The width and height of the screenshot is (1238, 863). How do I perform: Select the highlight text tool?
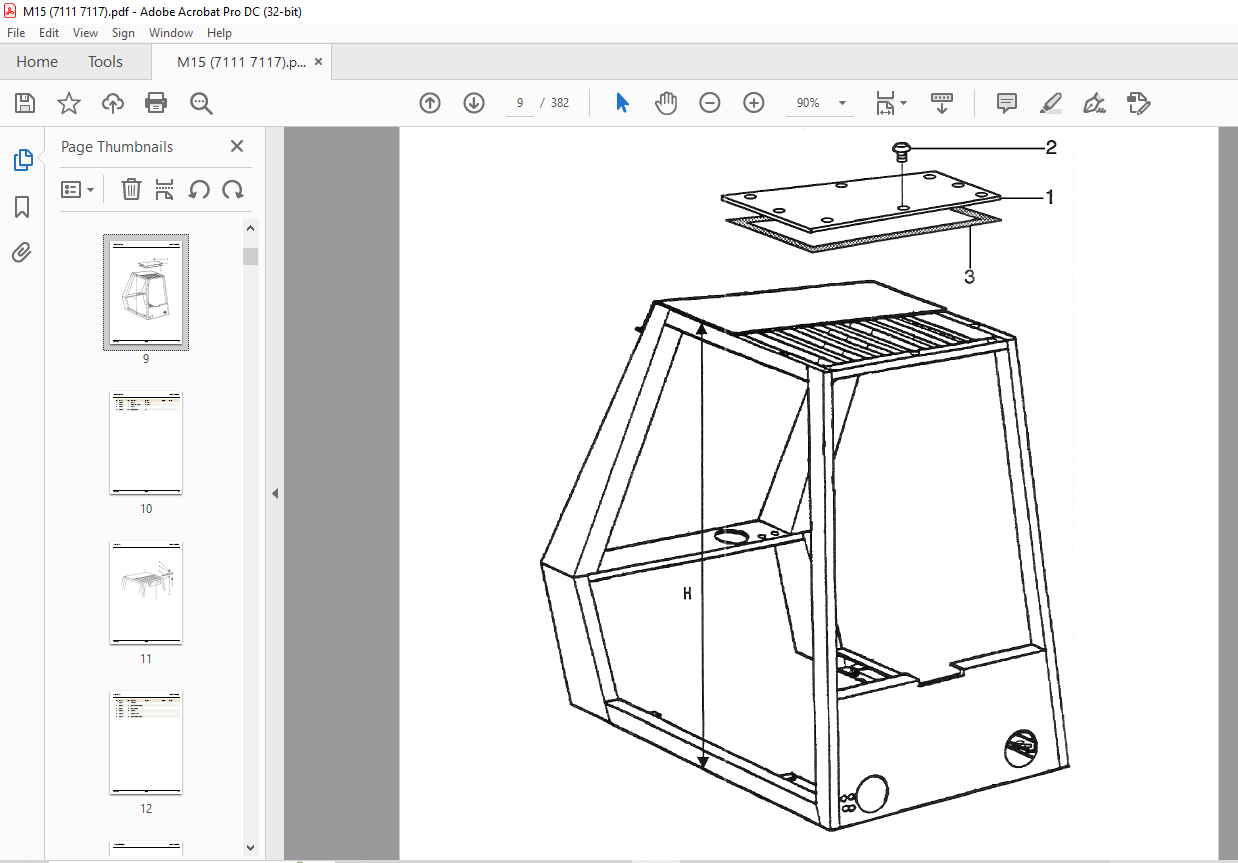[1051, 103]
